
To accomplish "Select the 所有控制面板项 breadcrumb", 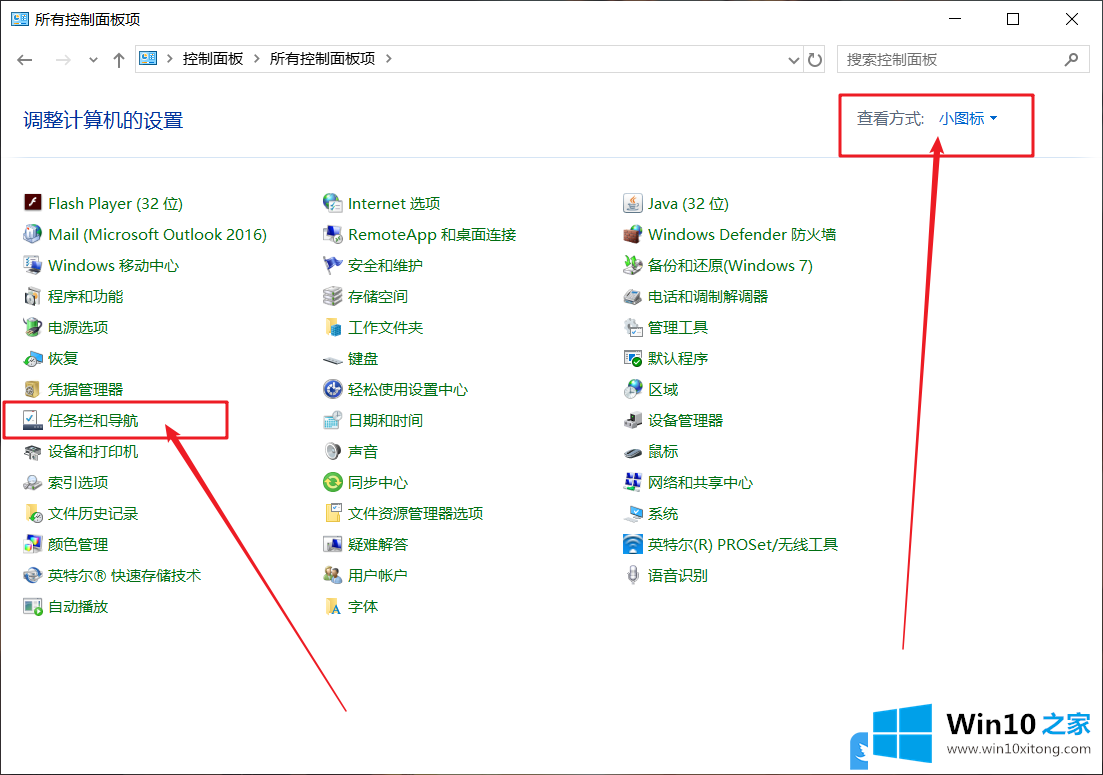I will click(322, 59).
